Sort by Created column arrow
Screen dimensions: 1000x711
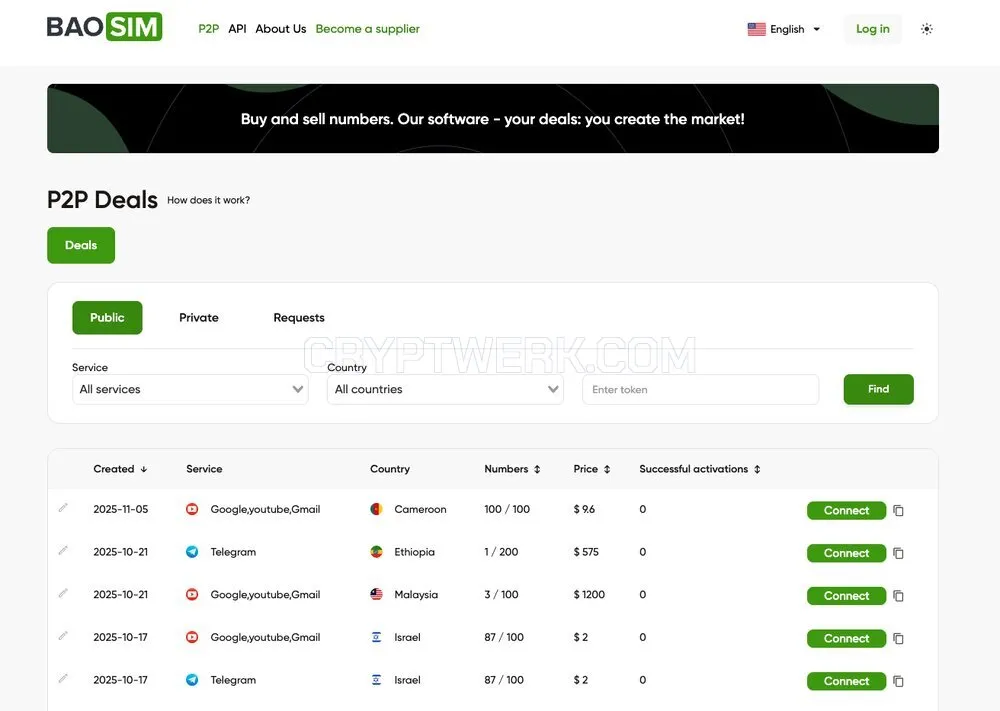click(x=144, y=469)
